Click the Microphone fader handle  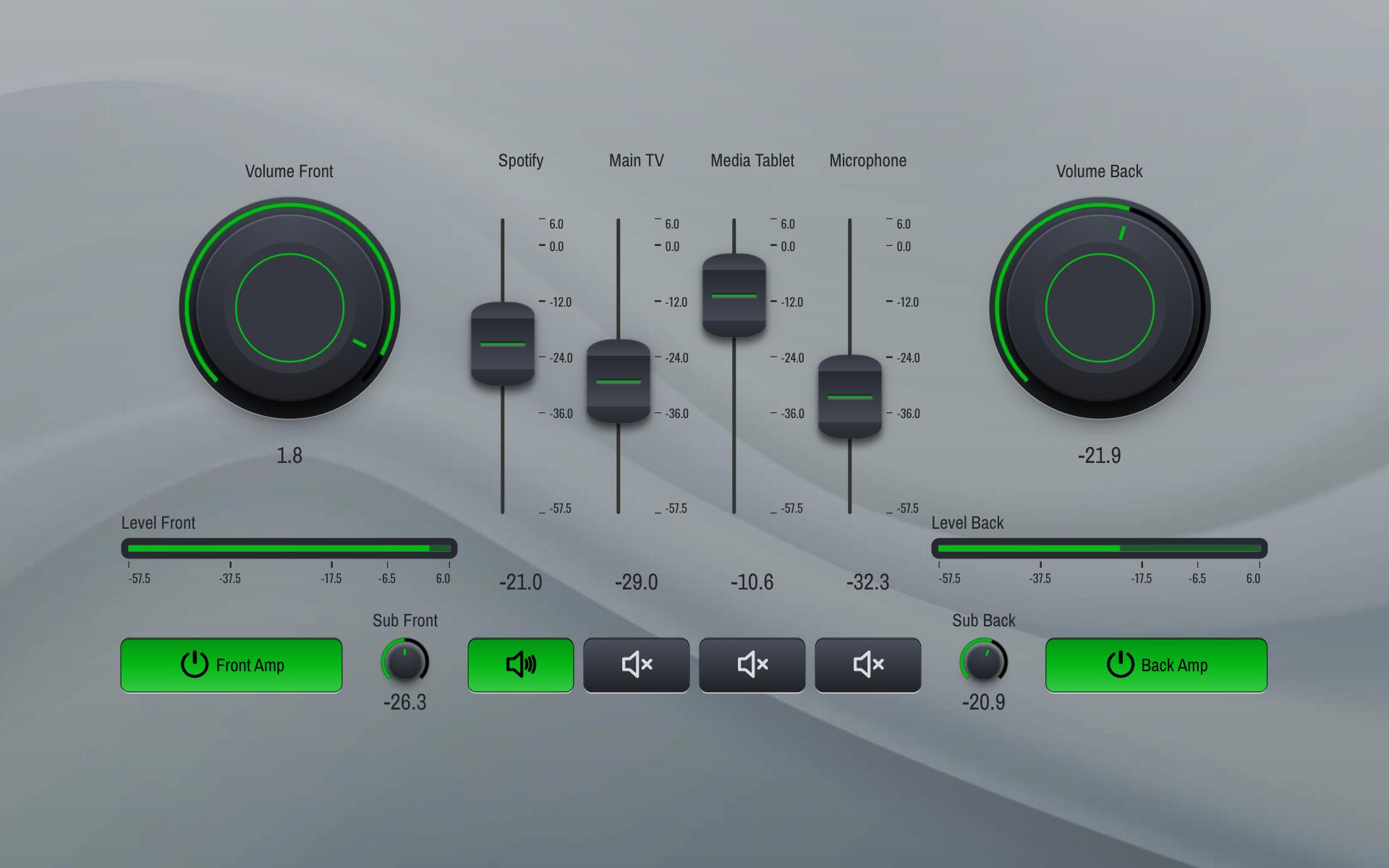(x=850, y=397)
